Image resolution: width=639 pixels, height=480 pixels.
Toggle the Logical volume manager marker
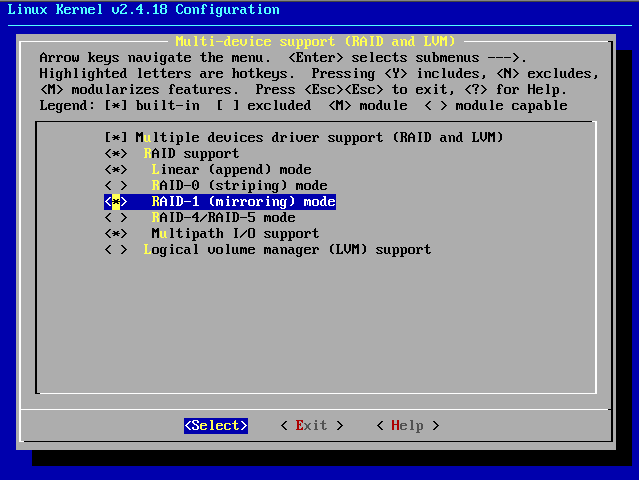116,249
